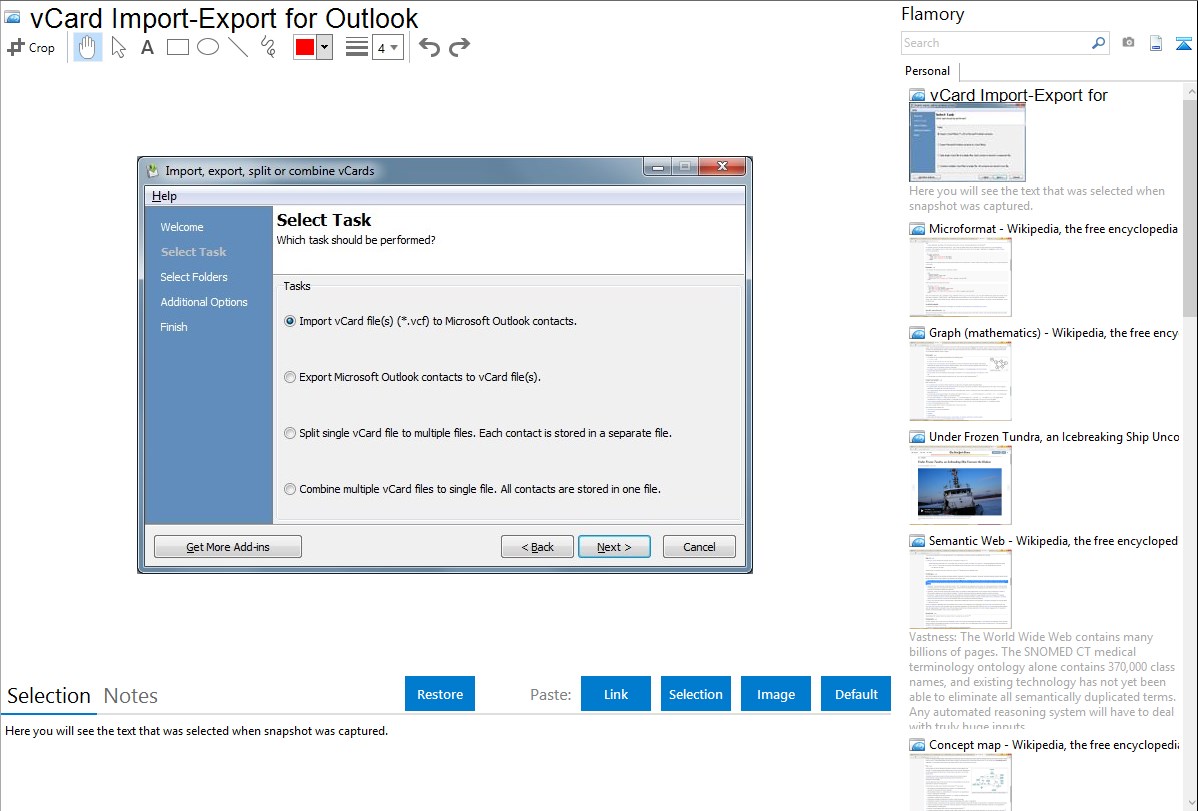Select the Crop tool
Screen dimensions: 1198x811
pyautogui.click(x=31, y=47)
